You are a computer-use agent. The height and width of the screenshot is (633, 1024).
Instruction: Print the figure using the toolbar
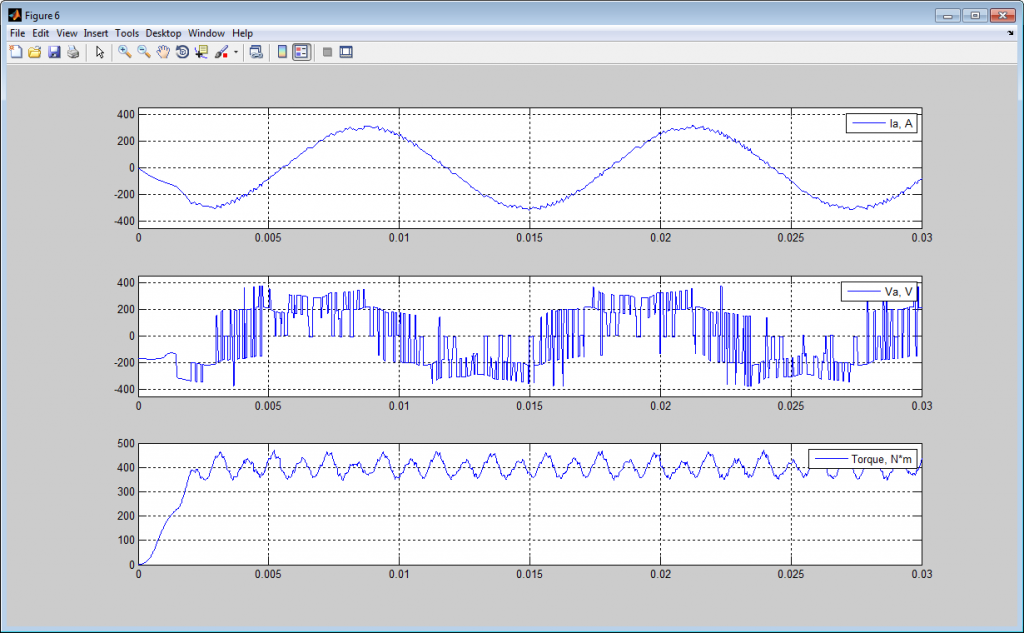(x=74, y=51)
